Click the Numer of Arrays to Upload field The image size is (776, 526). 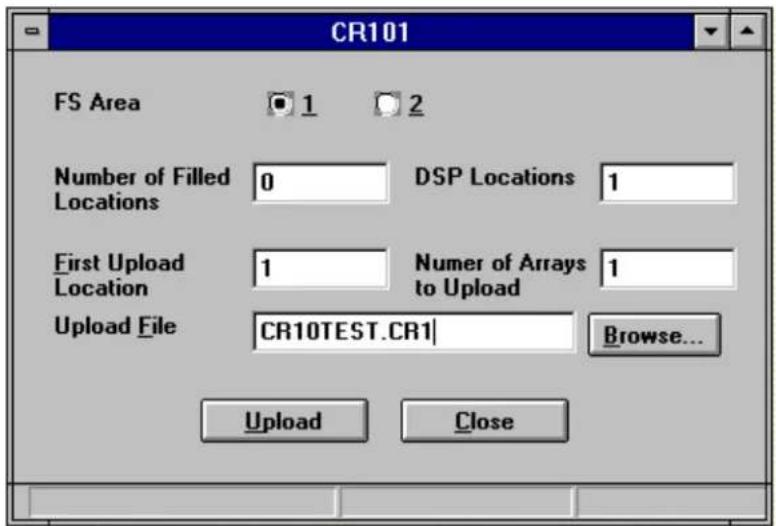pos(668,269)
